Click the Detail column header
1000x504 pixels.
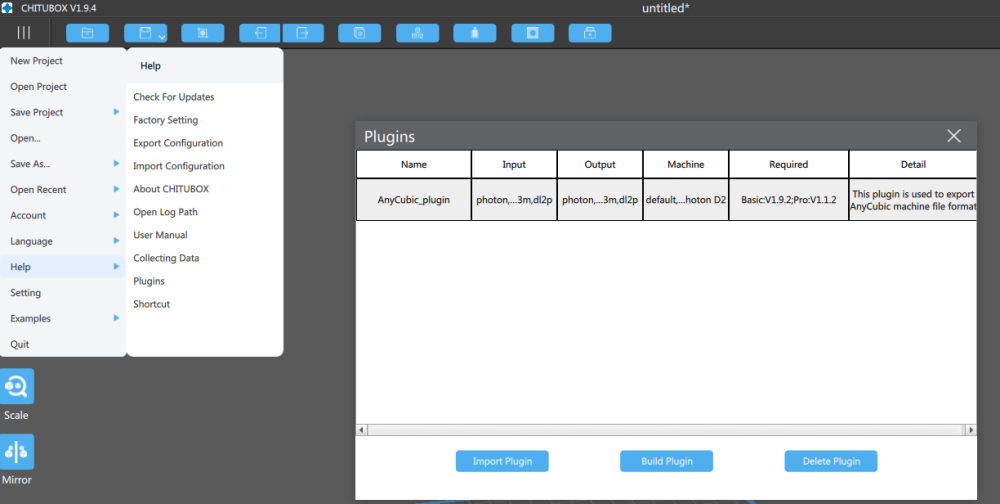coord(913,165)
